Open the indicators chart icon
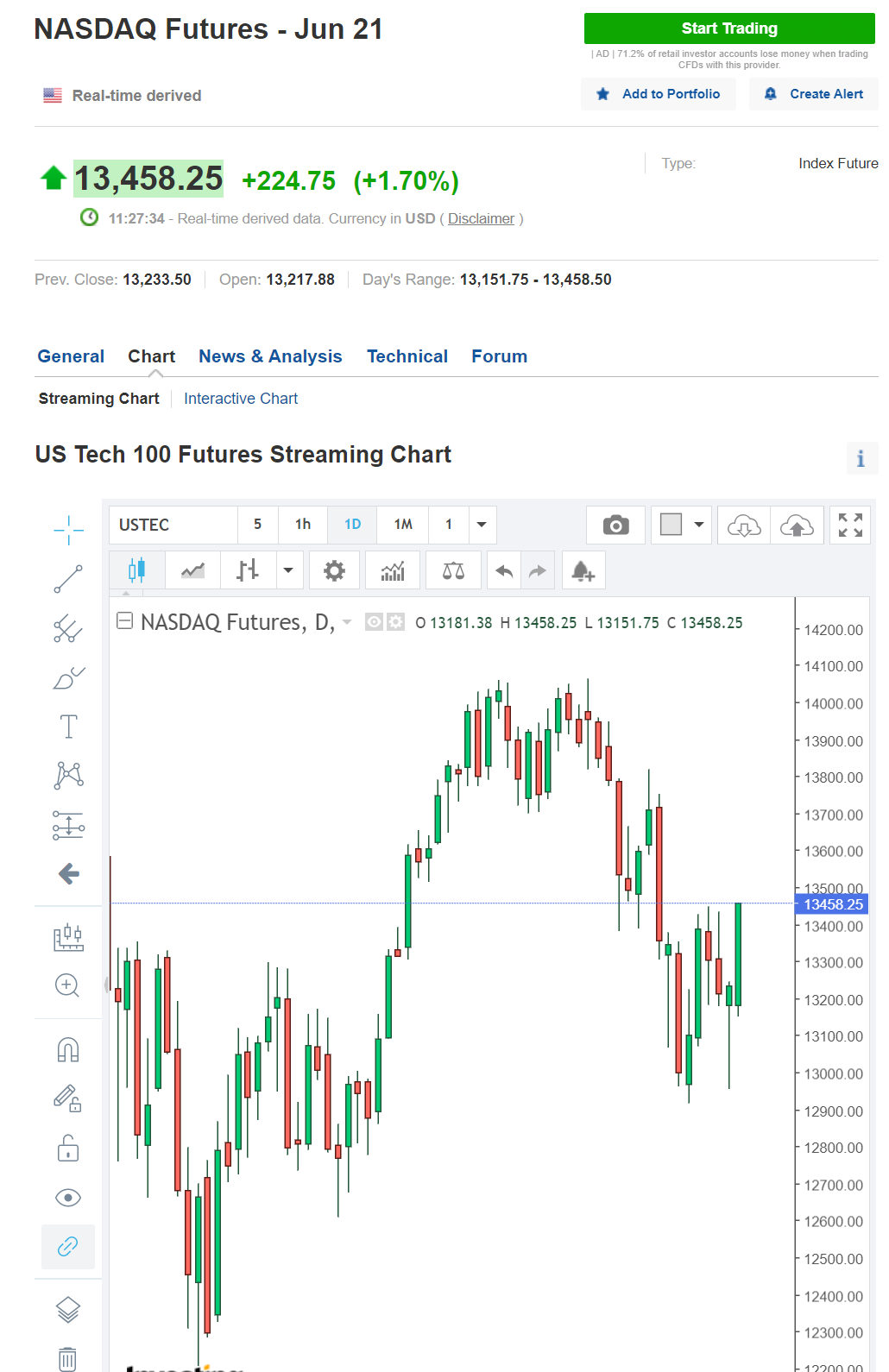Image resolution: width=889 pixels, height=1372 pixels. pyautogui.click(x=393, y=570)
